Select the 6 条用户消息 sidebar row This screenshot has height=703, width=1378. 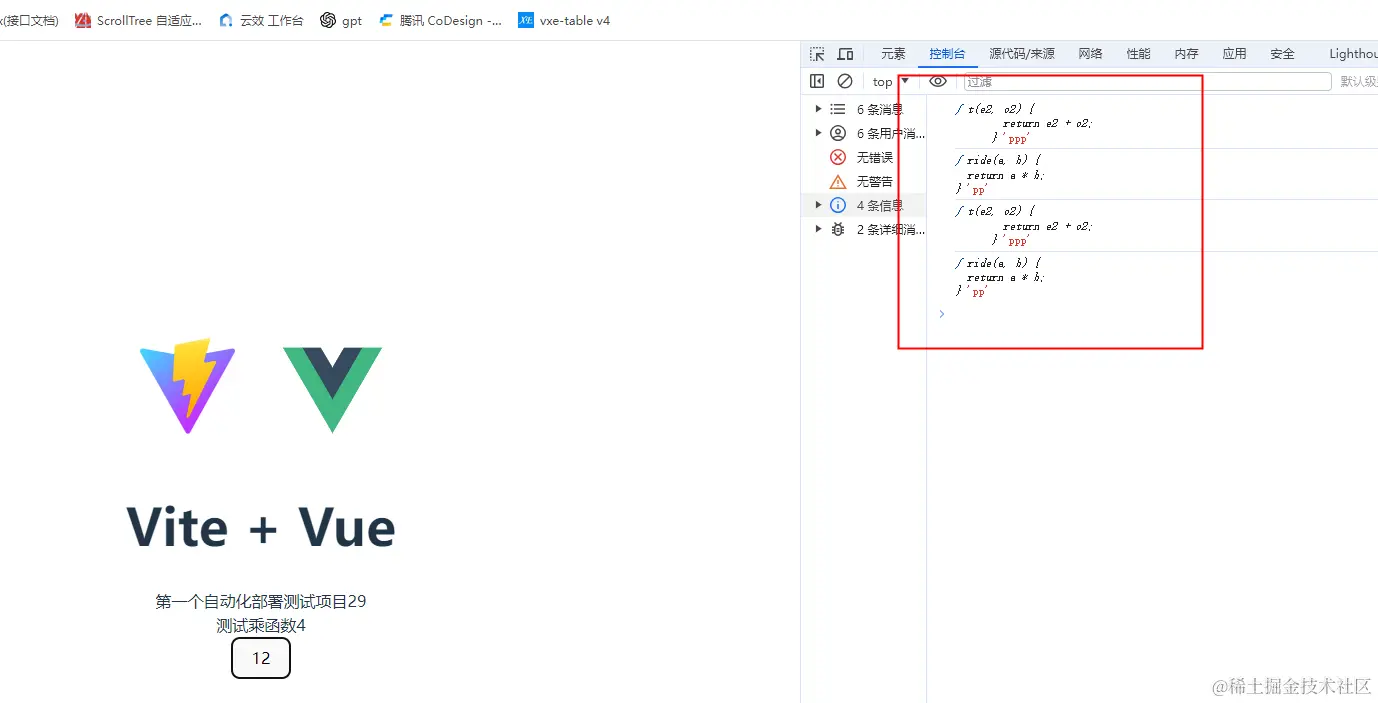coord(864,133)
